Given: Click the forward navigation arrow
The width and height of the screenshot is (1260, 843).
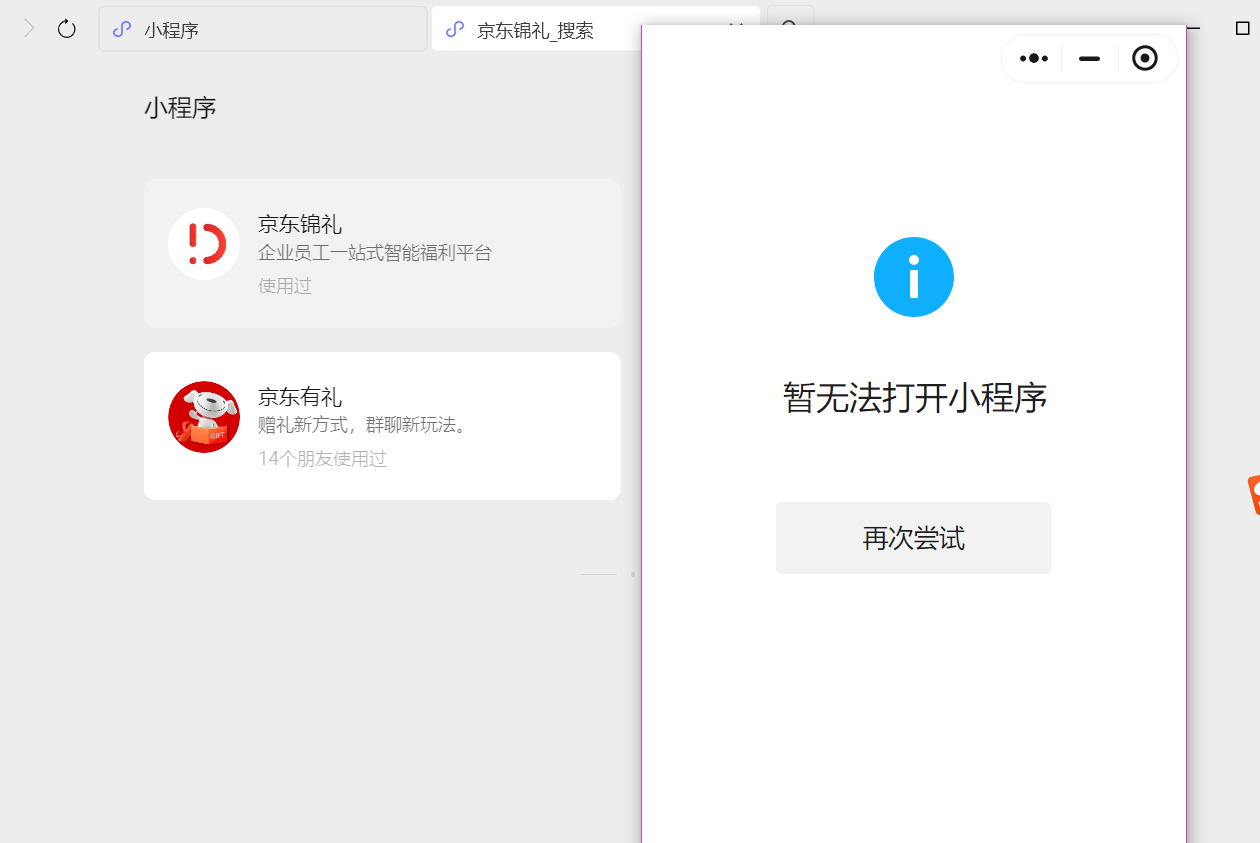Looking at the screenshot, I should (29, 29).
